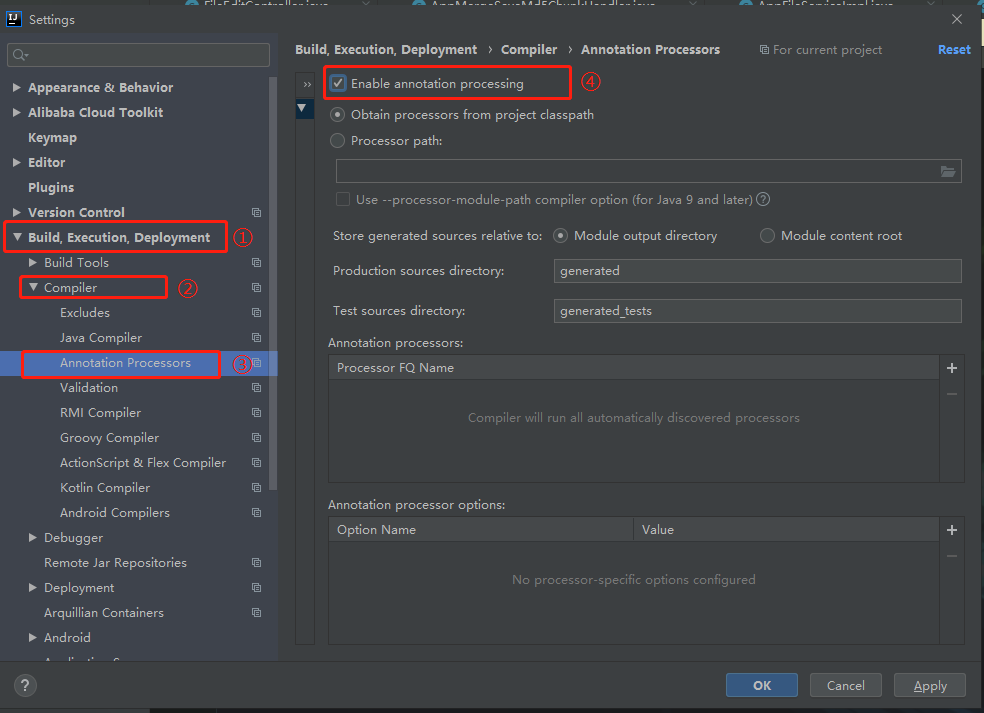
Task: Click the Reset link
Action: pos(954,50)
